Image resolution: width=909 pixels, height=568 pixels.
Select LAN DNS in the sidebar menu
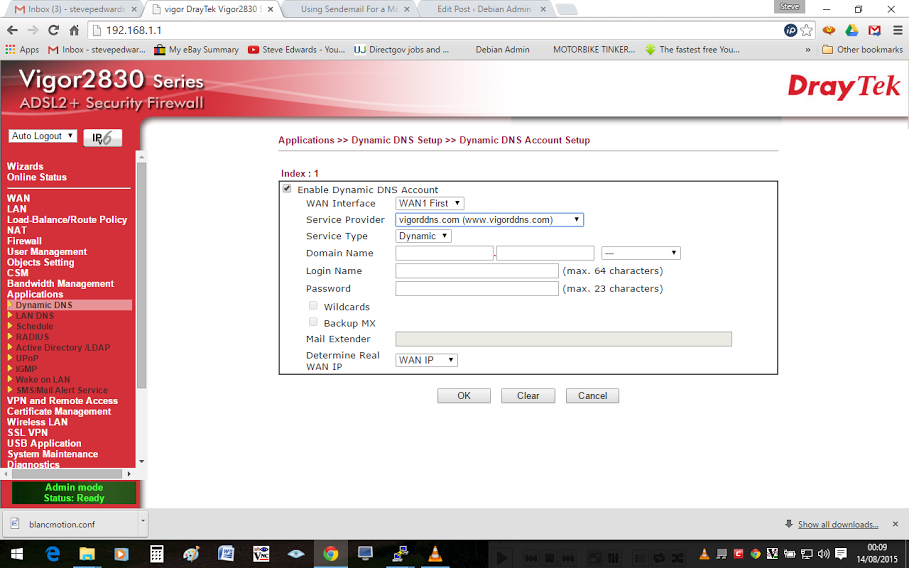tap(35, 316)
